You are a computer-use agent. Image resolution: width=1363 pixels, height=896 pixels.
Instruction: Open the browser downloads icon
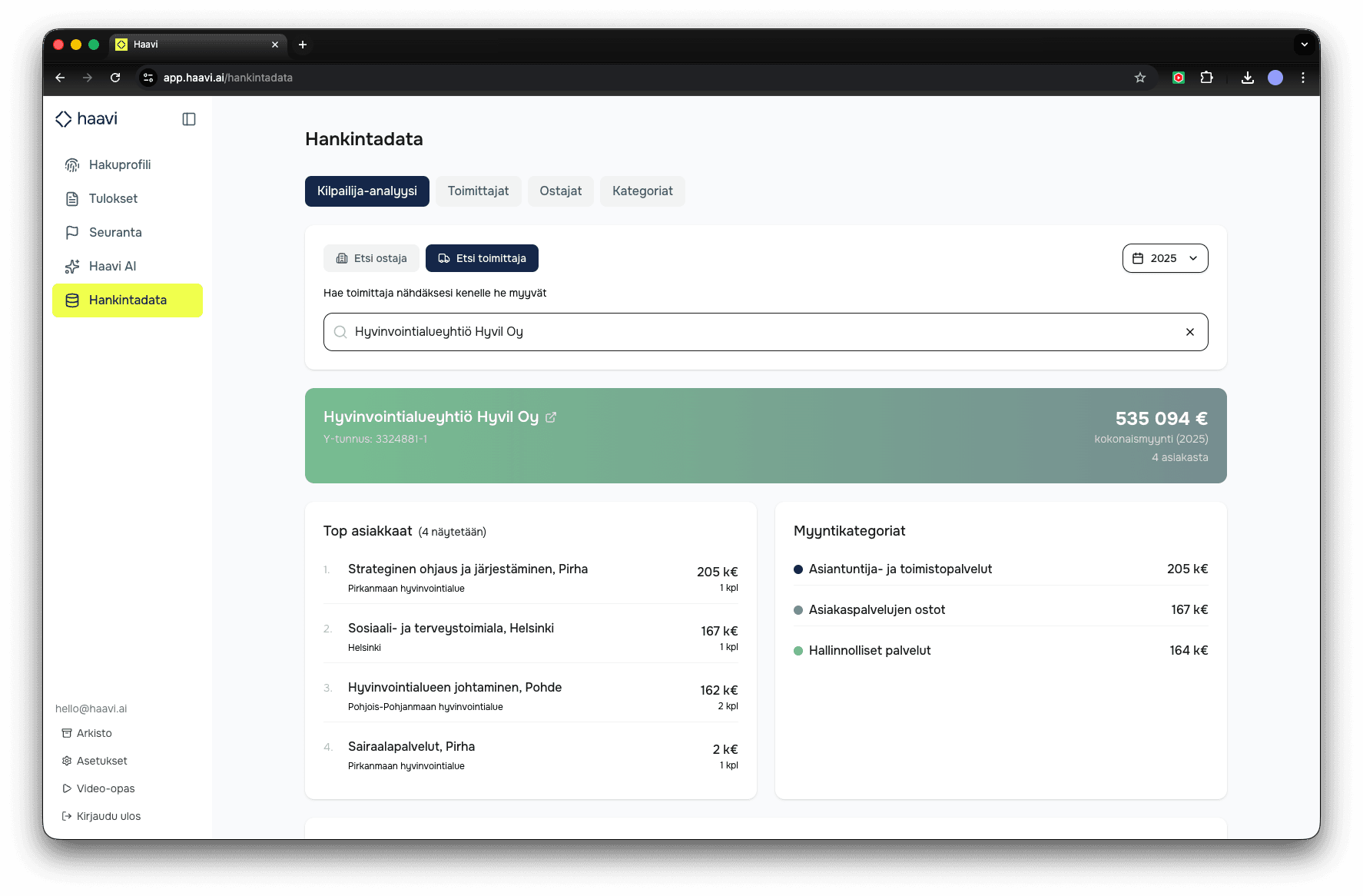pyautogui.click(x=1248, y=78)
